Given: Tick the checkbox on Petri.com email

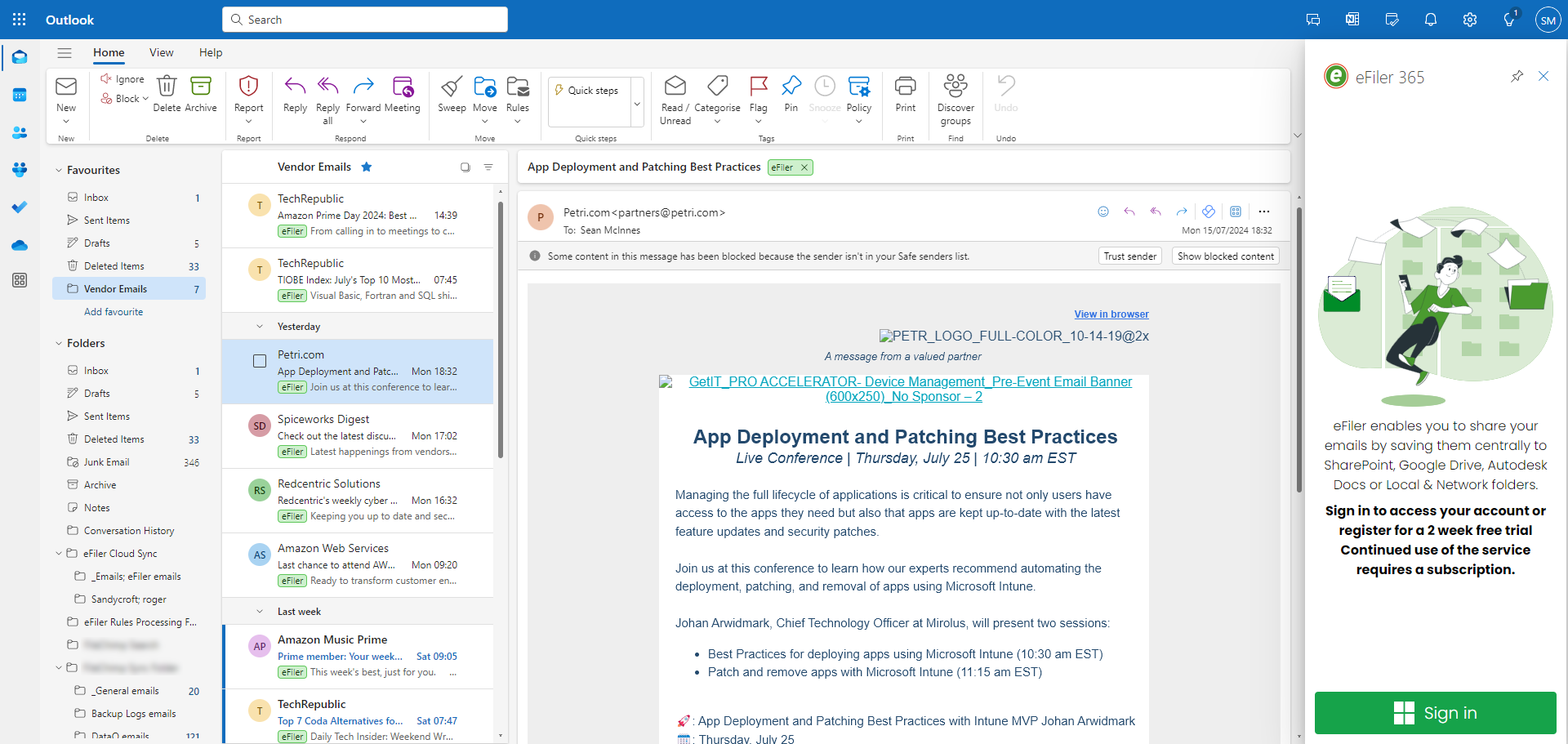Looking at the screenshot, I should point(260,361).
